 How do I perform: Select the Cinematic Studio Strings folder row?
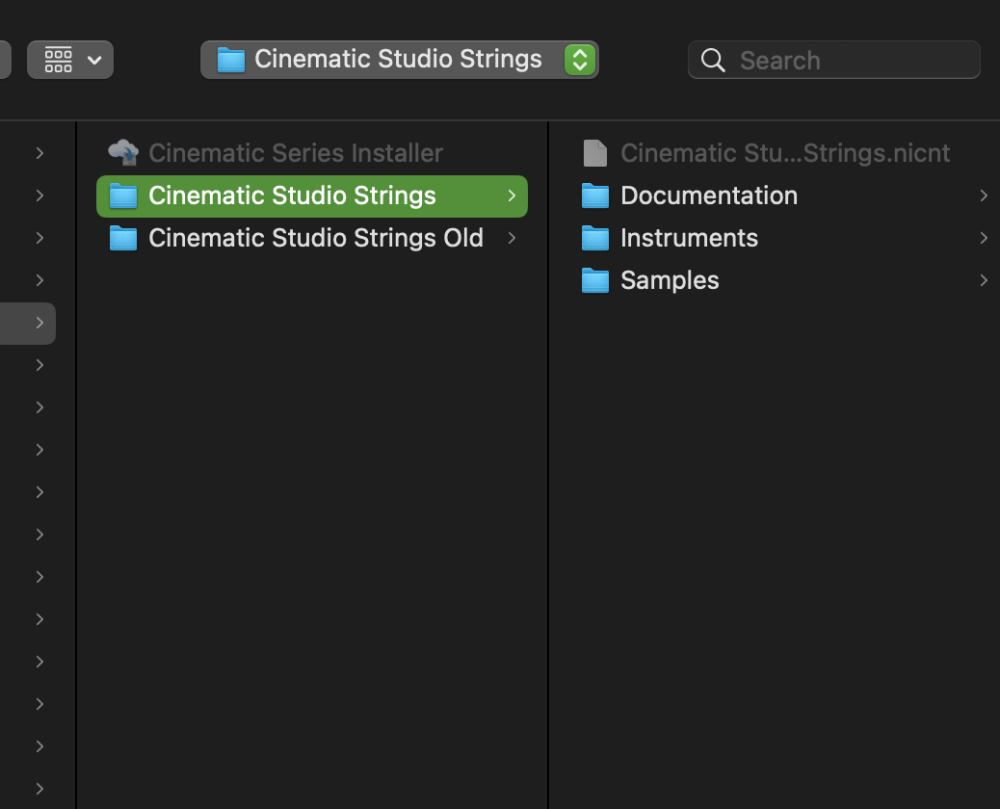[311, 196]
